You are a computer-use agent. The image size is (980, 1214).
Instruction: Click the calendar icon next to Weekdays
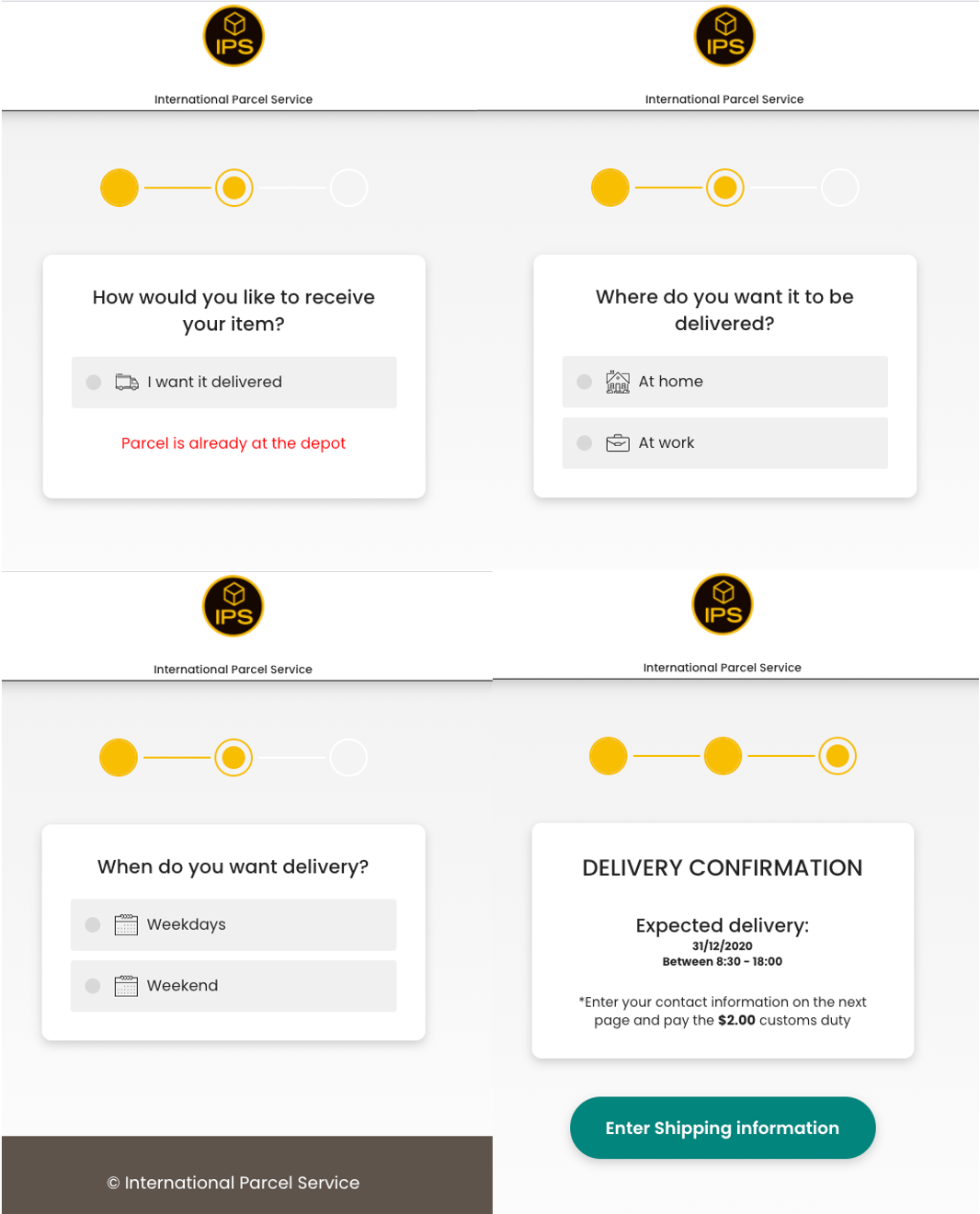(x=126, y=924)
